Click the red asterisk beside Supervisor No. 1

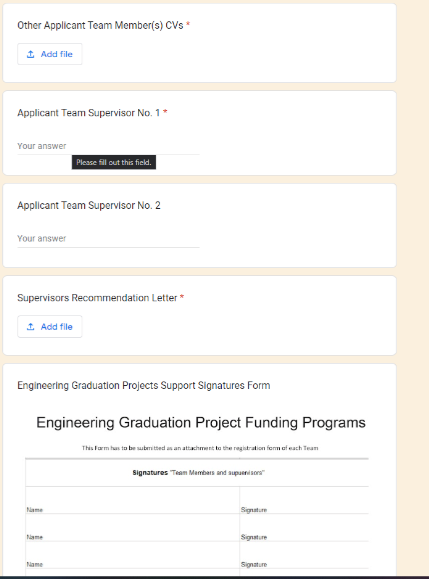pos(165,112)
